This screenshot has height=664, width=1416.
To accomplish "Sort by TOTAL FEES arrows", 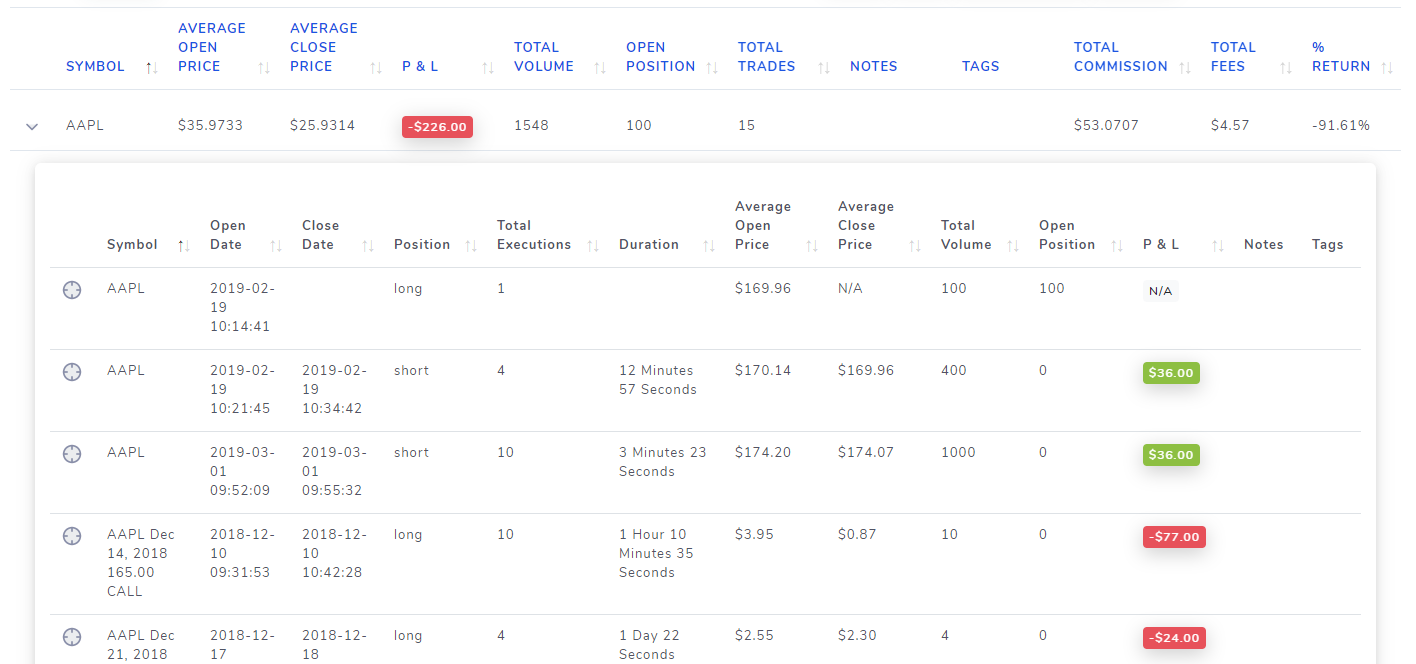I will coord(1286,67).
